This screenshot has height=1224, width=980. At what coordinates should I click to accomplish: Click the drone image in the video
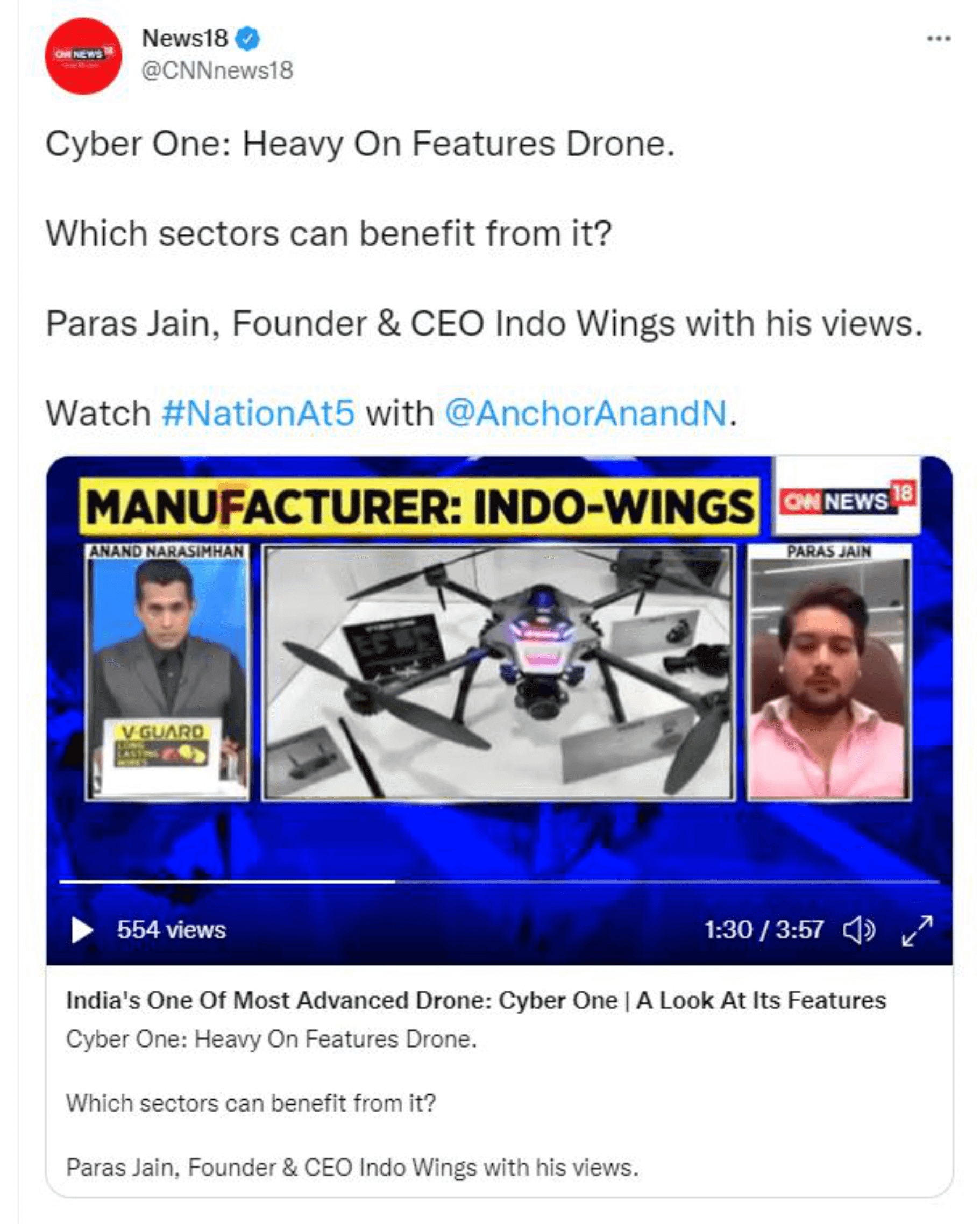coord(499,673)
